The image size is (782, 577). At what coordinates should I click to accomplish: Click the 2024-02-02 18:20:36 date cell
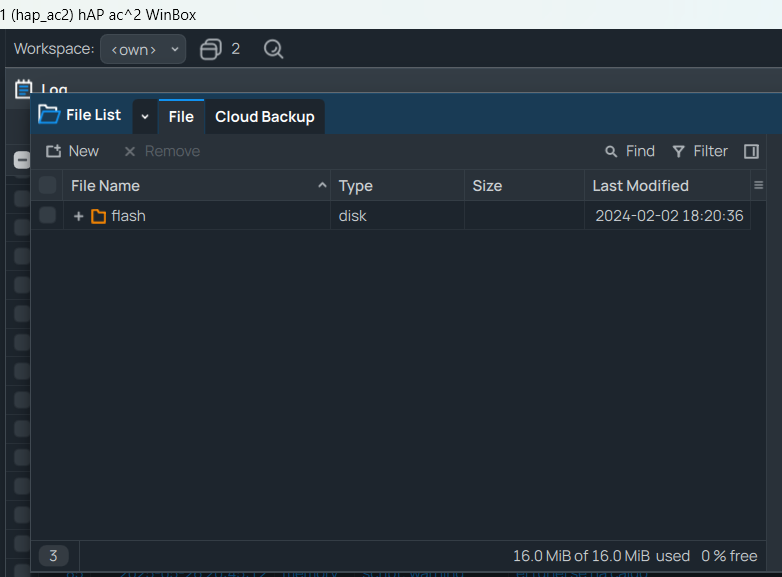click(x=669, y=216)
